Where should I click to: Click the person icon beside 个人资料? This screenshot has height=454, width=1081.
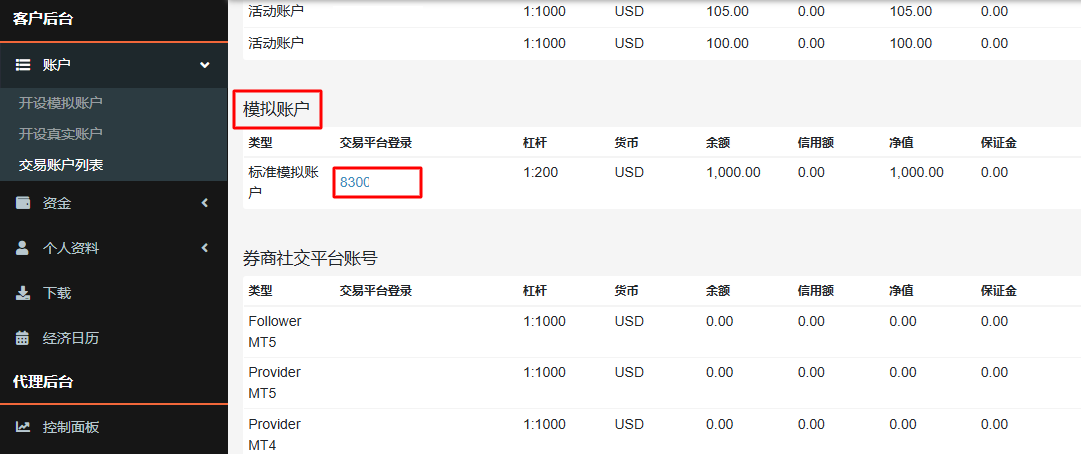pos(23,248)
